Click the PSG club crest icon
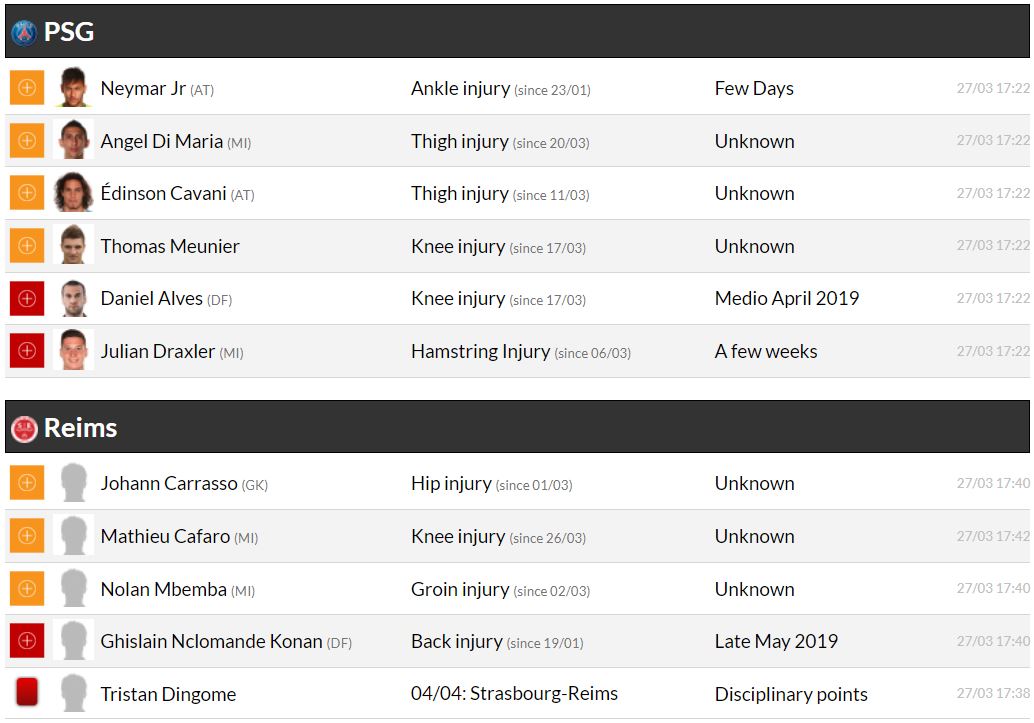This screenshot has height=723, width=1034. (24, 32)
